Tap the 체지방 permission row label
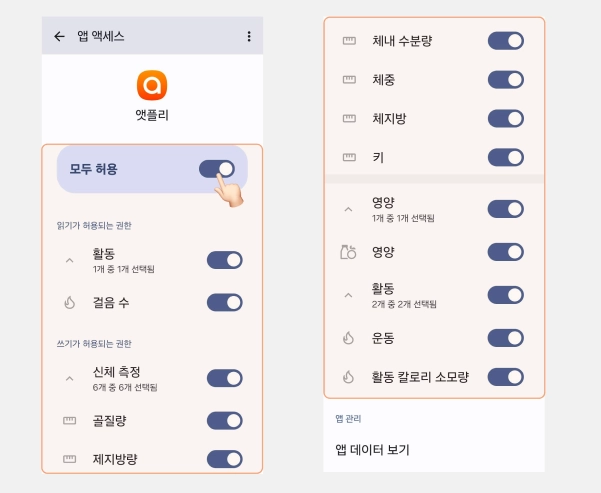This screenshot has height=493, width=601. tap(389, 119)
